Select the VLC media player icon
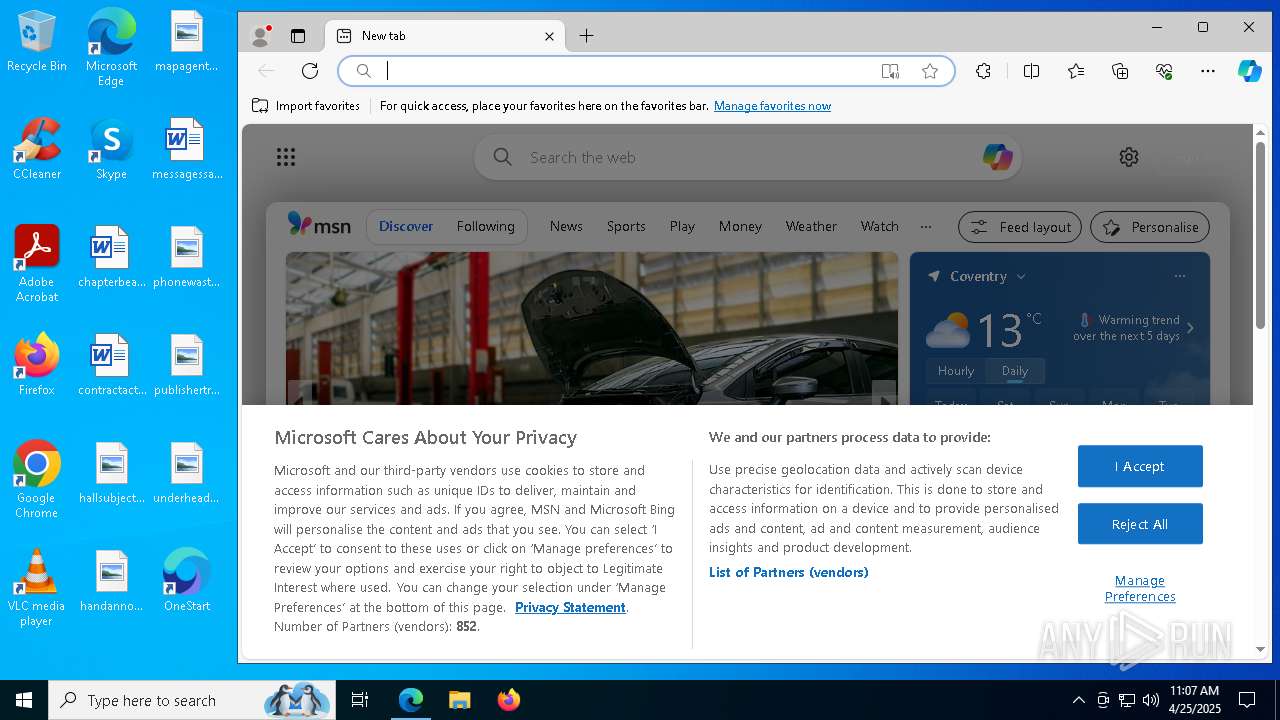The width and height of the screenshot is (1280, 720). (x=37, y=588)
